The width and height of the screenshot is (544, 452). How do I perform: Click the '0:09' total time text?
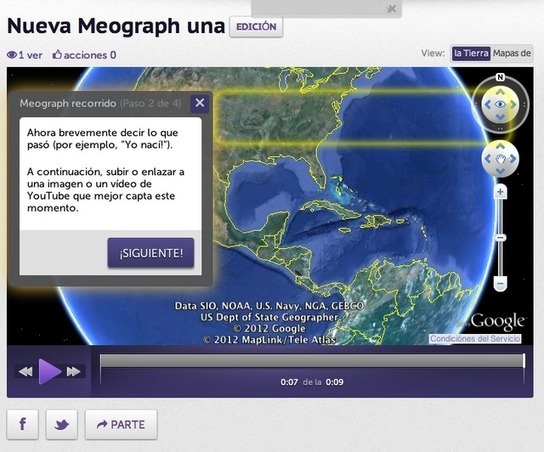[334, 382]
